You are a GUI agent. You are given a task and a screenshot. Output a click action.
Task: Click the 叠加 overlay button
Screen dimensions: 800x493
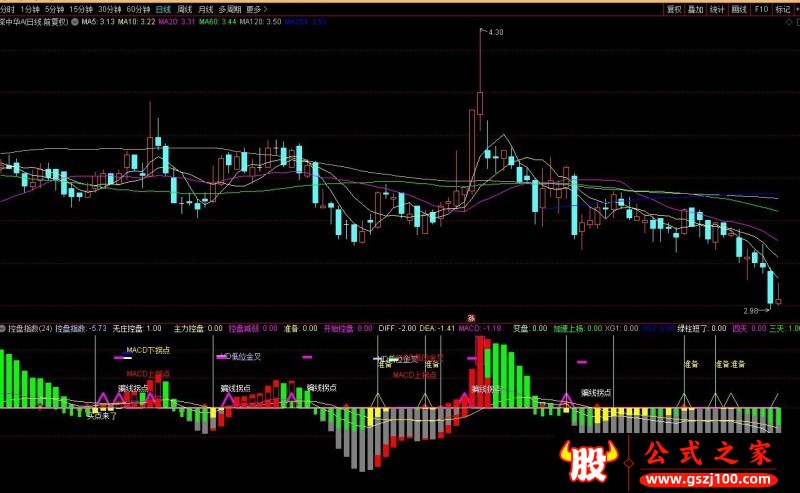[695, 8]
